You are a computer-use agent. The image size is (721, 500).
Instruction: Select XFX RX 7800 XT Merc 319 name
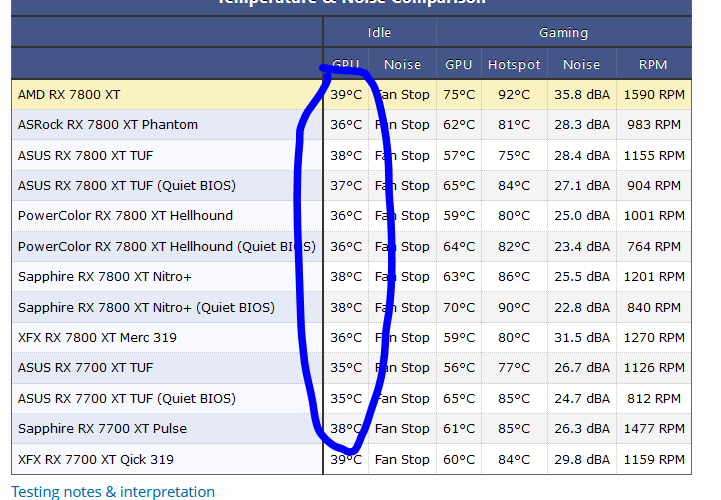(97, 338)
